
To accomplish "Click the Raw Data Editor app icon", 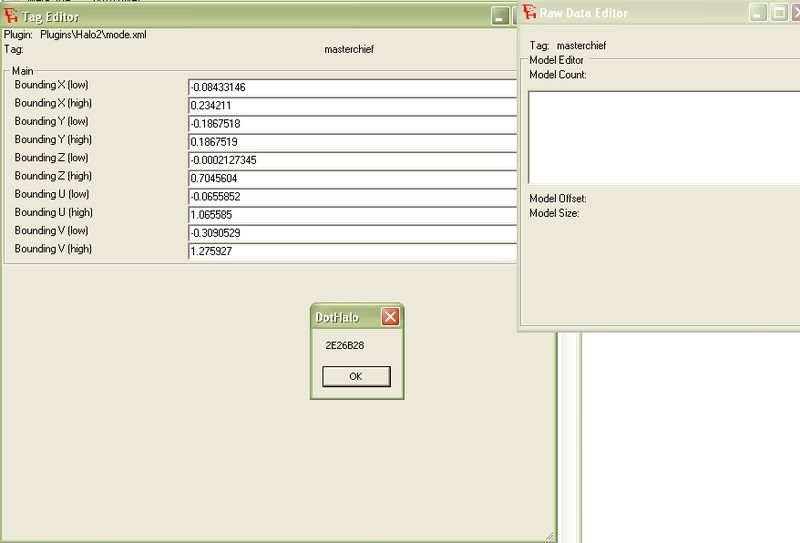I will coord(530,12).
